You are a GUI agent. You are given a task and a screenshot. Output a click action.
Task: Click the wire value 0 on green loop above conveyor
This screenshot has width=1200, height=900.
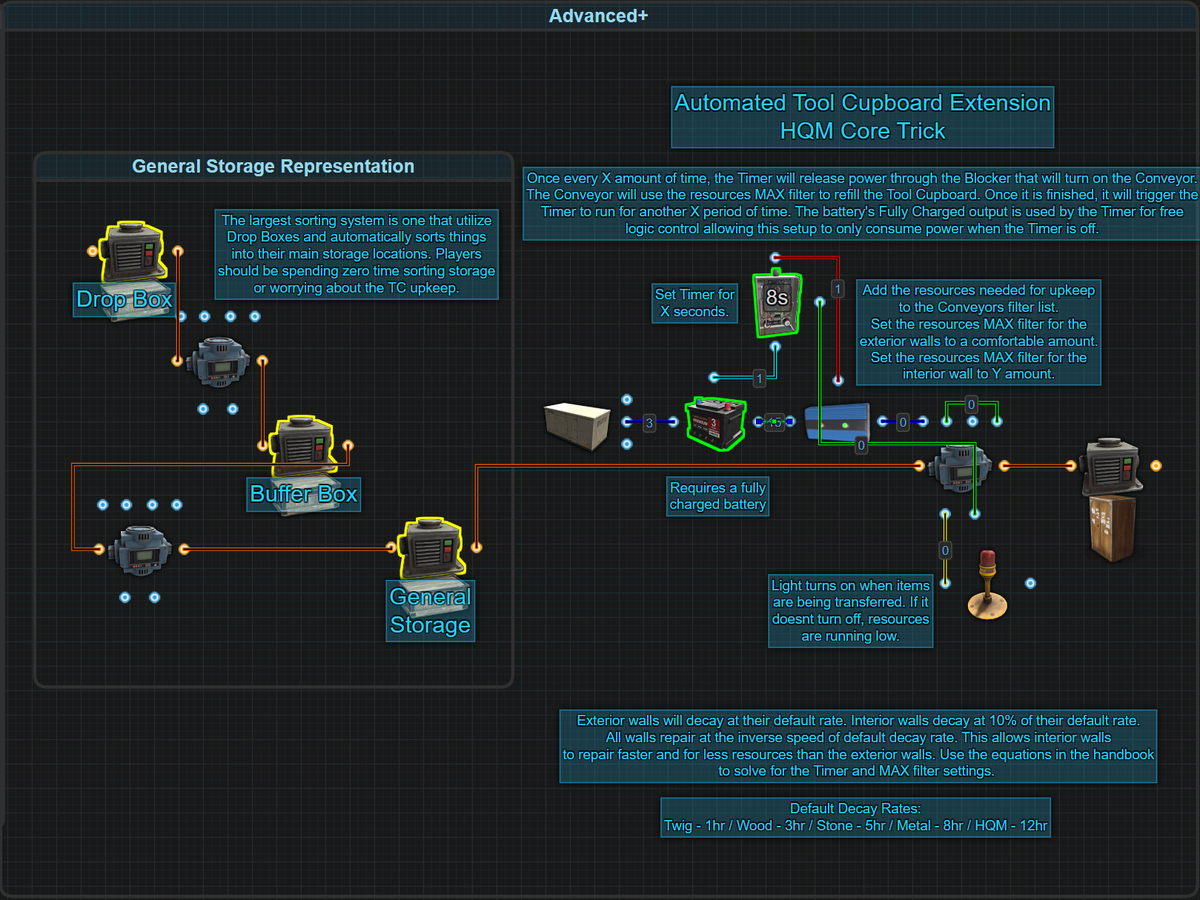click(971, 404)
